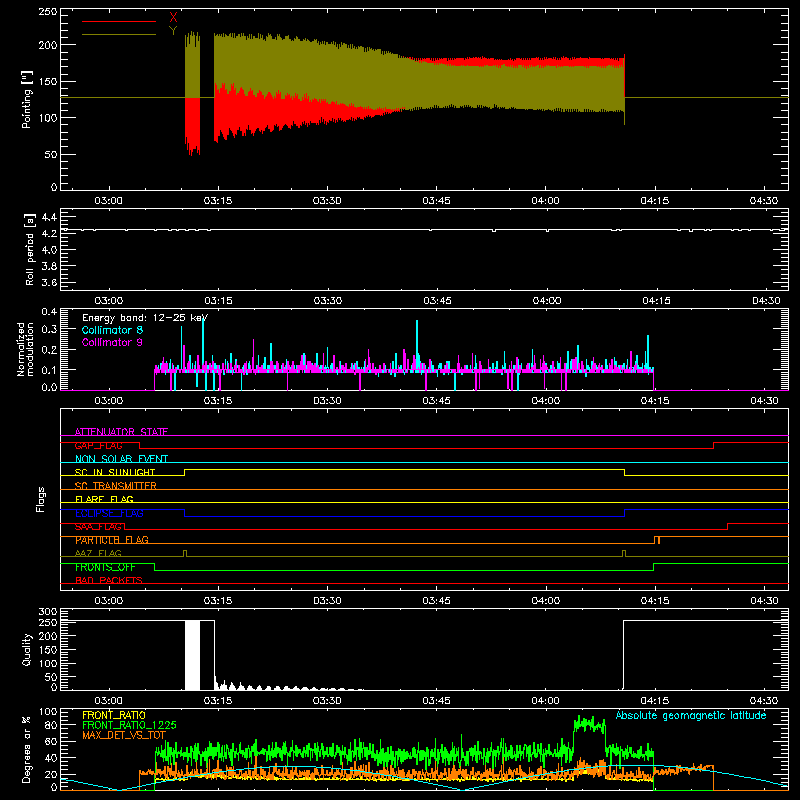Select the red BAD_PACKETS label
Viewport: 800px width, 800px height.
[x=109, y=580]
